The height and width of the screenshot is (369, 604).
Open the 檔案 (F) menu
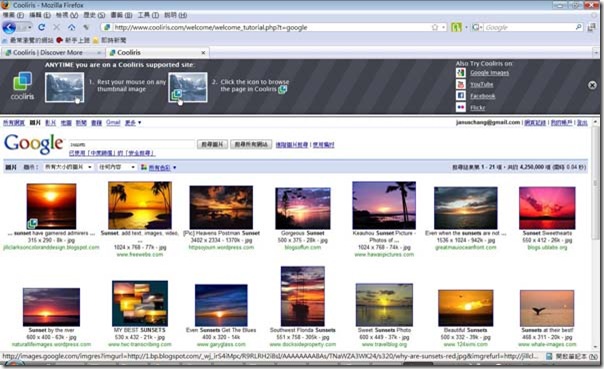click(13, 15)
